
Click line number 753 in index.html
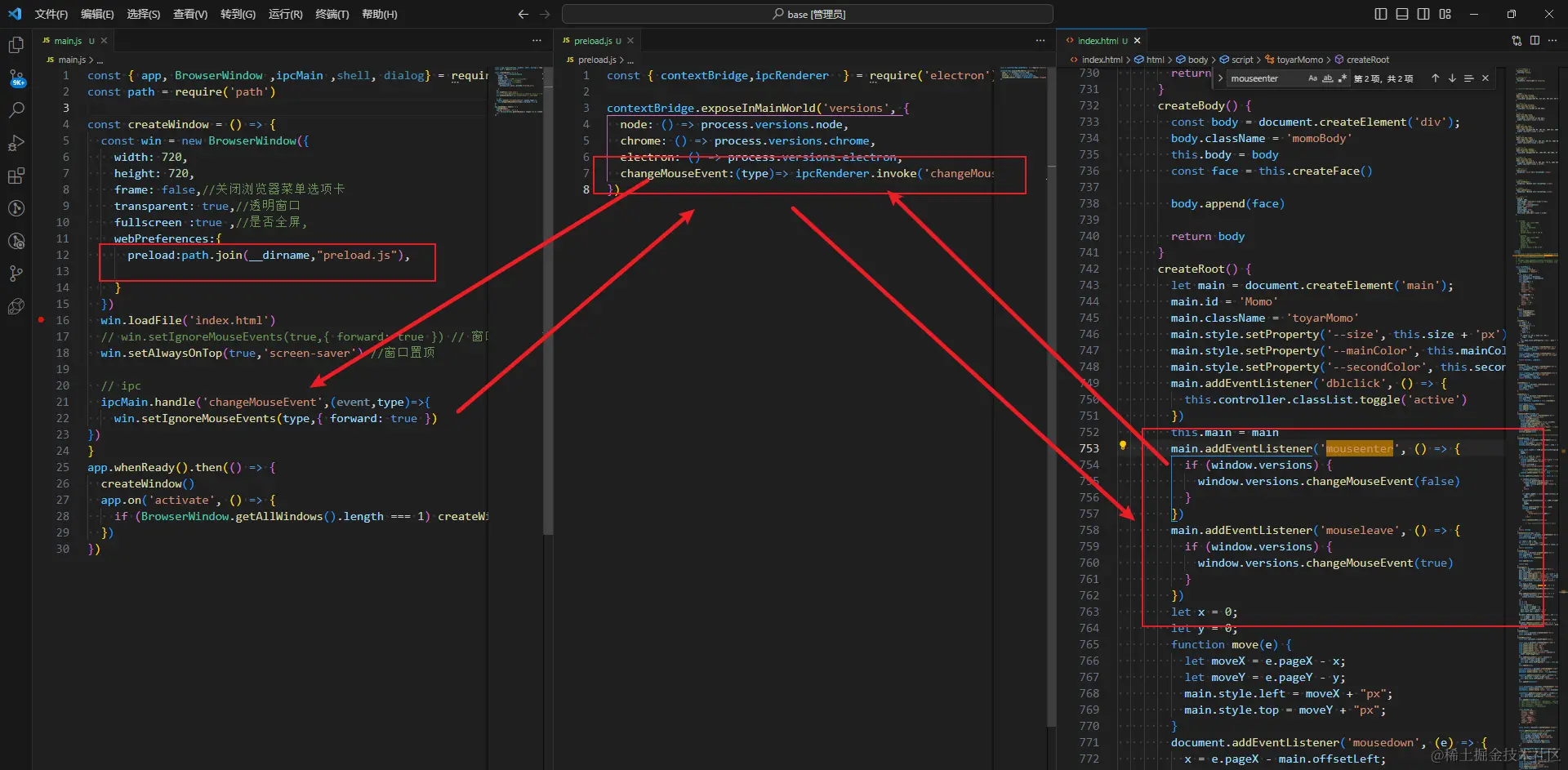pyautogui.click(x=1089, y=448)
